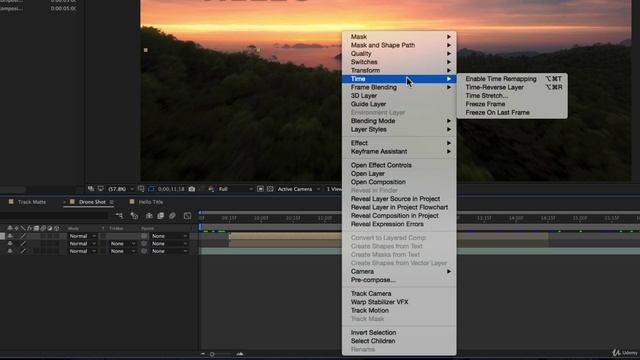The image size is (640, 360).
Task: Expand the Camera submenu arrow
Action: pyautogui.click(x=449, y=271)
